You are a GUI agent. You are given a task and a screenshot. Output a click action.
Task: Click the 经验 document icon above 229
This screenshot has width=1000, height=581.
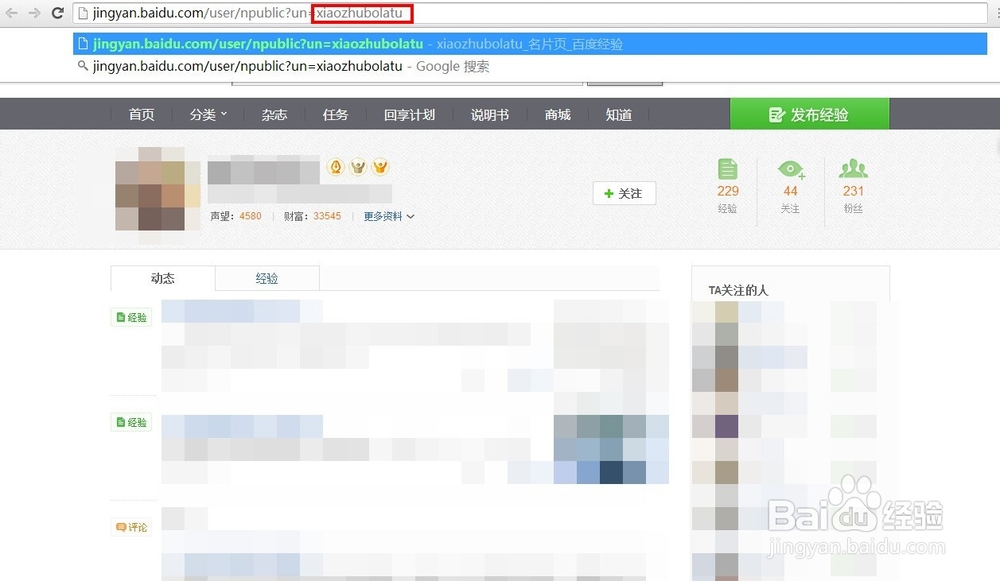pos(727,171)
